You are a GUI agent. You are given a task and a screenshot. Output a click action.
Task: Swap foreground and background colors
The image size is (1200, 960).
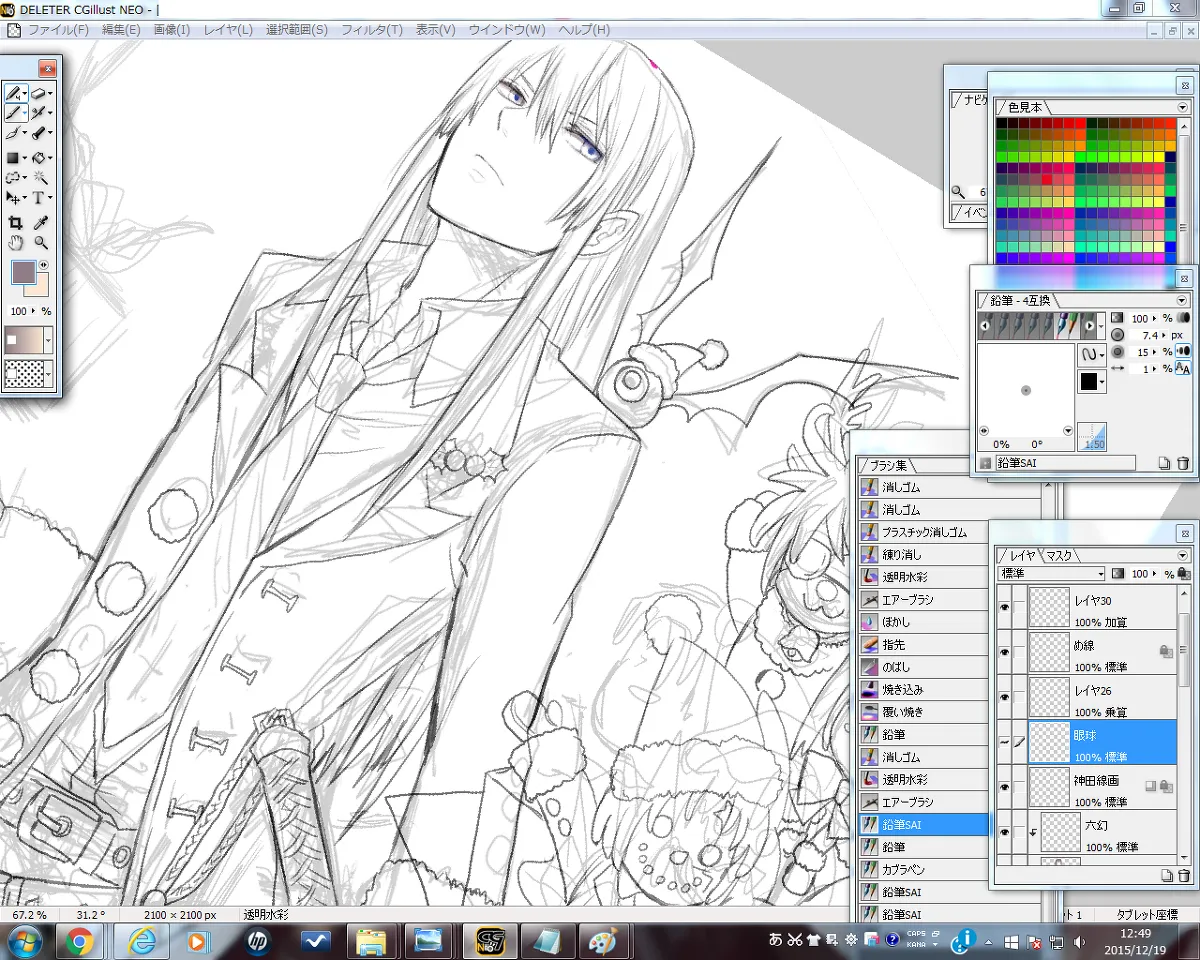click(x=43, y=264)
